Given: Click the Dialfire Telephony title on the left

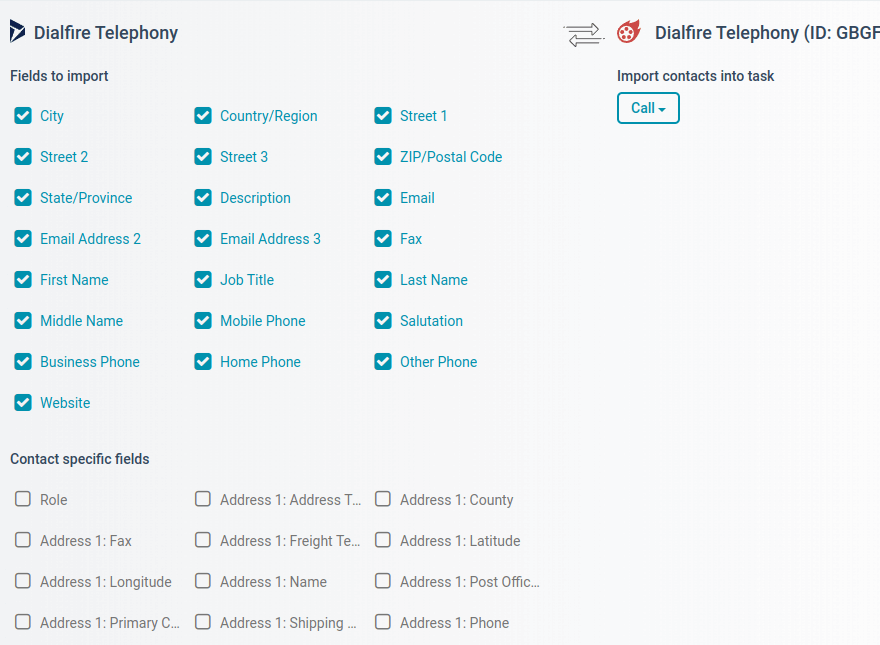Looking at the screenshot, I should coord(106,33).
